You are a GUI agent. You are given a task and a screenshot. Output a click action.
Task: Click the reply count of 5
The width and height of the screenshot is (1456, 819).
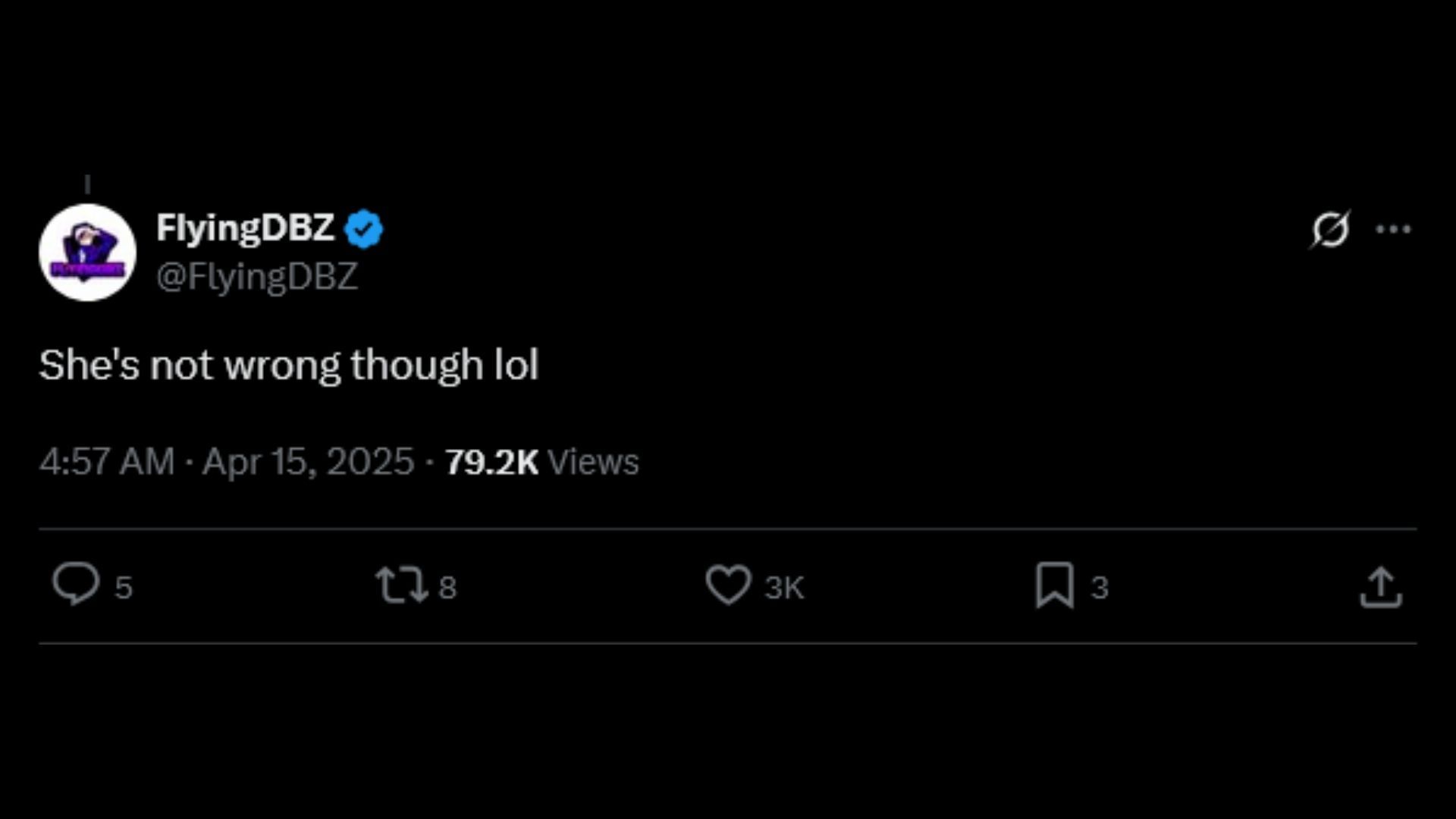pos(124,588)
